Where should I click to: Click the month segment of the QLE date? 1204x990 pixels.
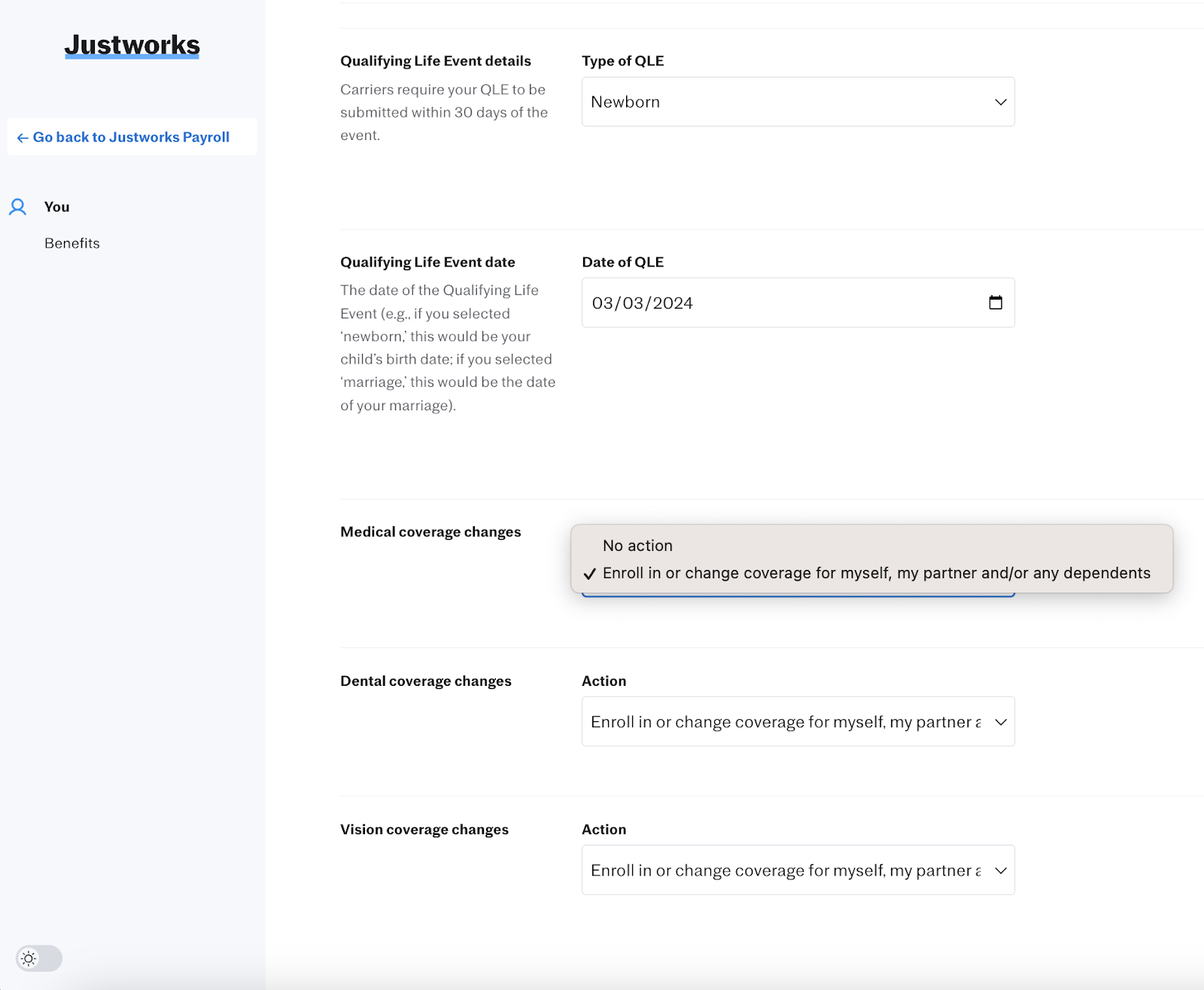[603, 303]
